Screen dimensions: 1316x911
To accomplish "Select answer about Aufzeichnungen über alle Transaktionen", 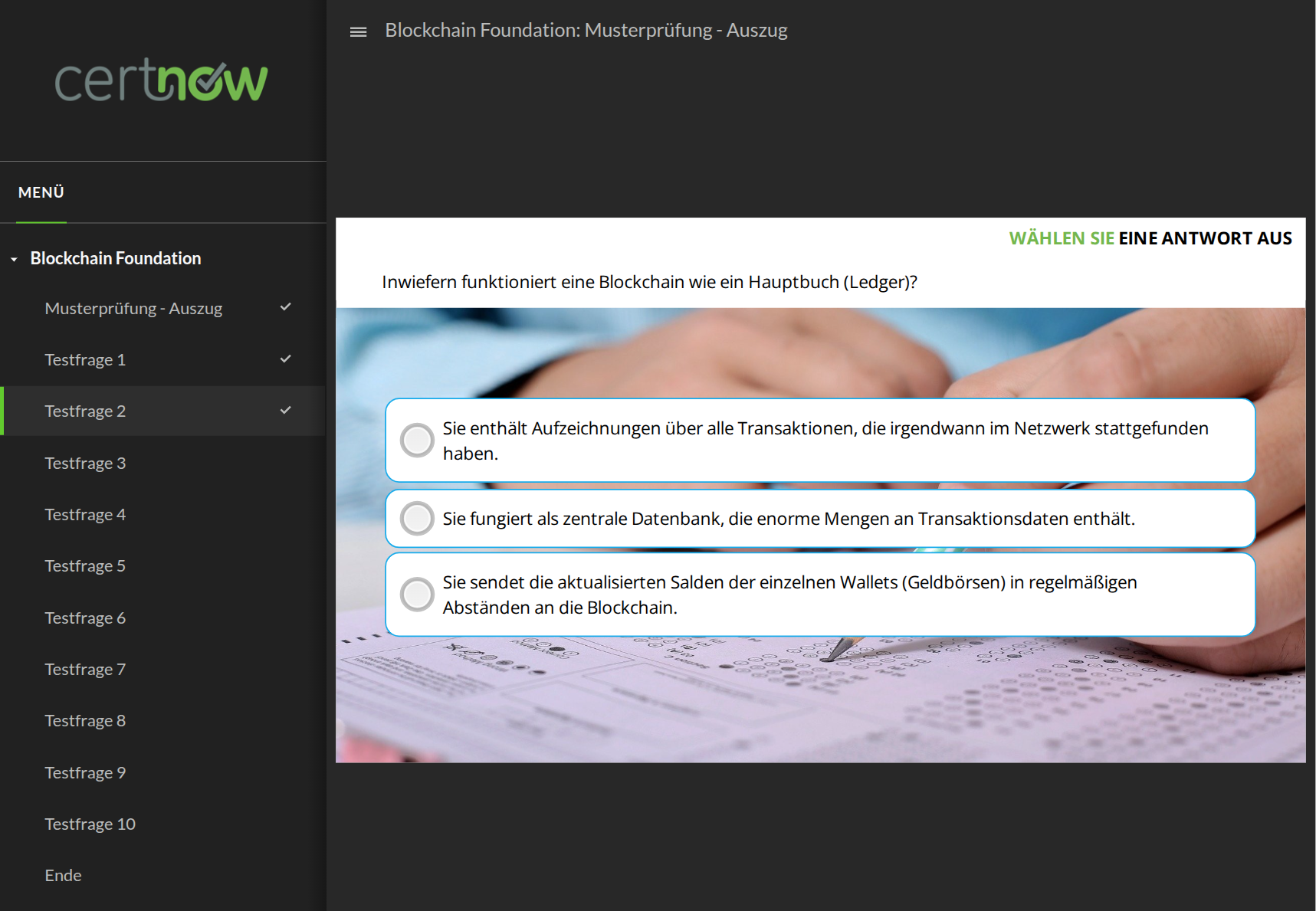I will tap(418, 441).
